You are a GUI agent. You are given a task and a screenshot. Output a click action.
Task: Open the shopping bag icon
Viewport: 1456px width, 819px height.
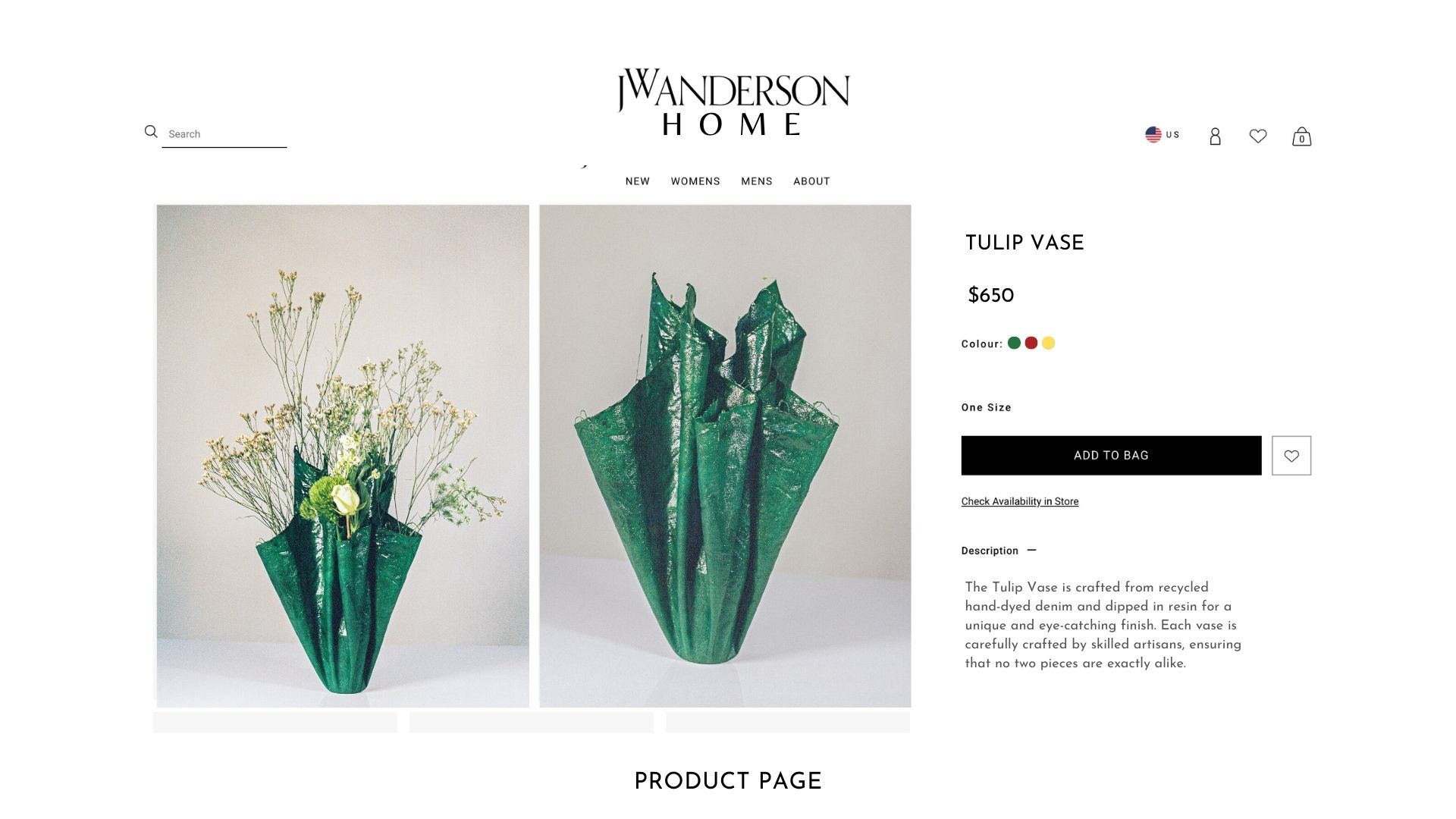[x=1302, y=136]
